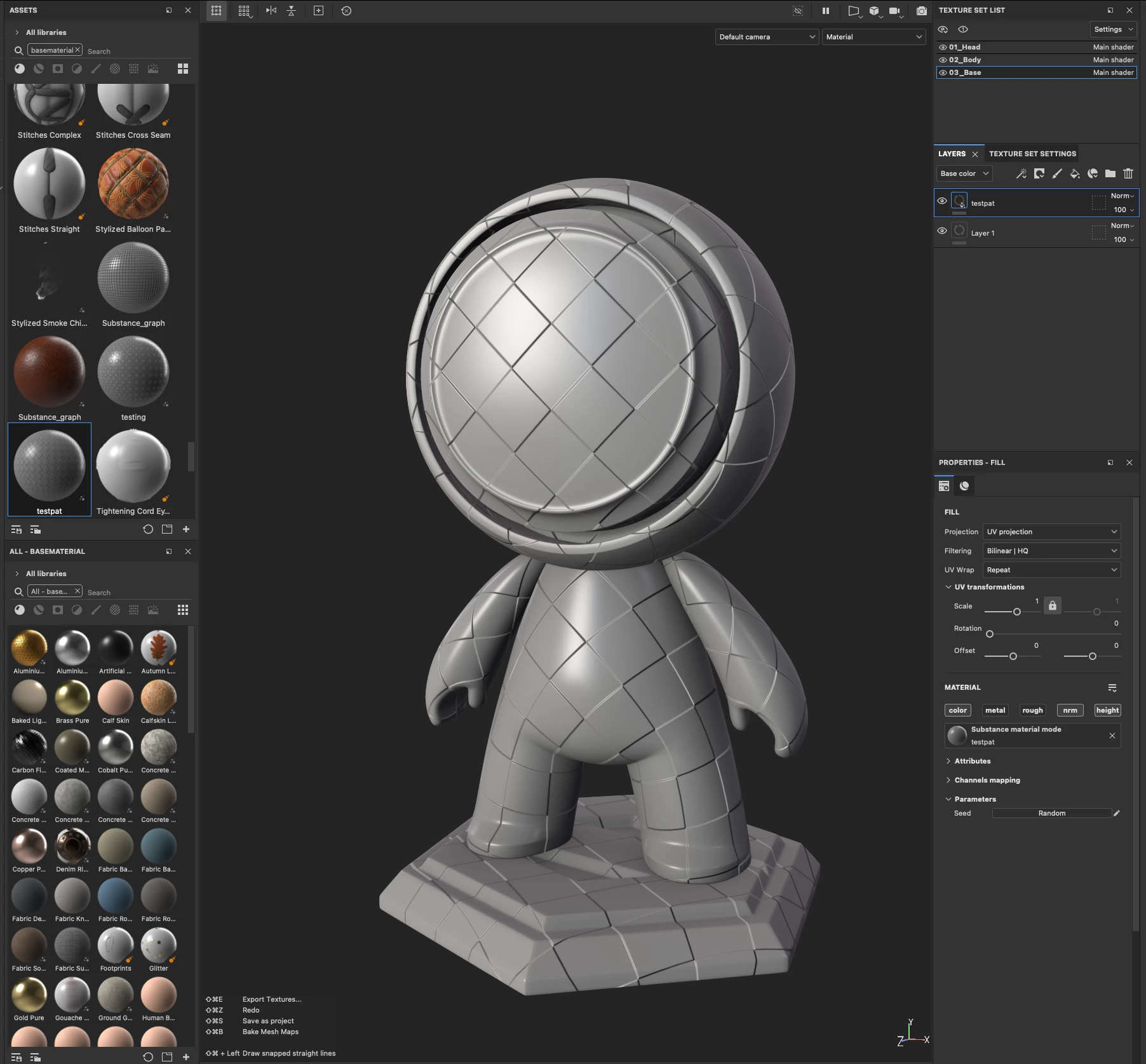Select the Stylized Balloon Pa... material thumbnail
1146x1064 pixels.
133,184
